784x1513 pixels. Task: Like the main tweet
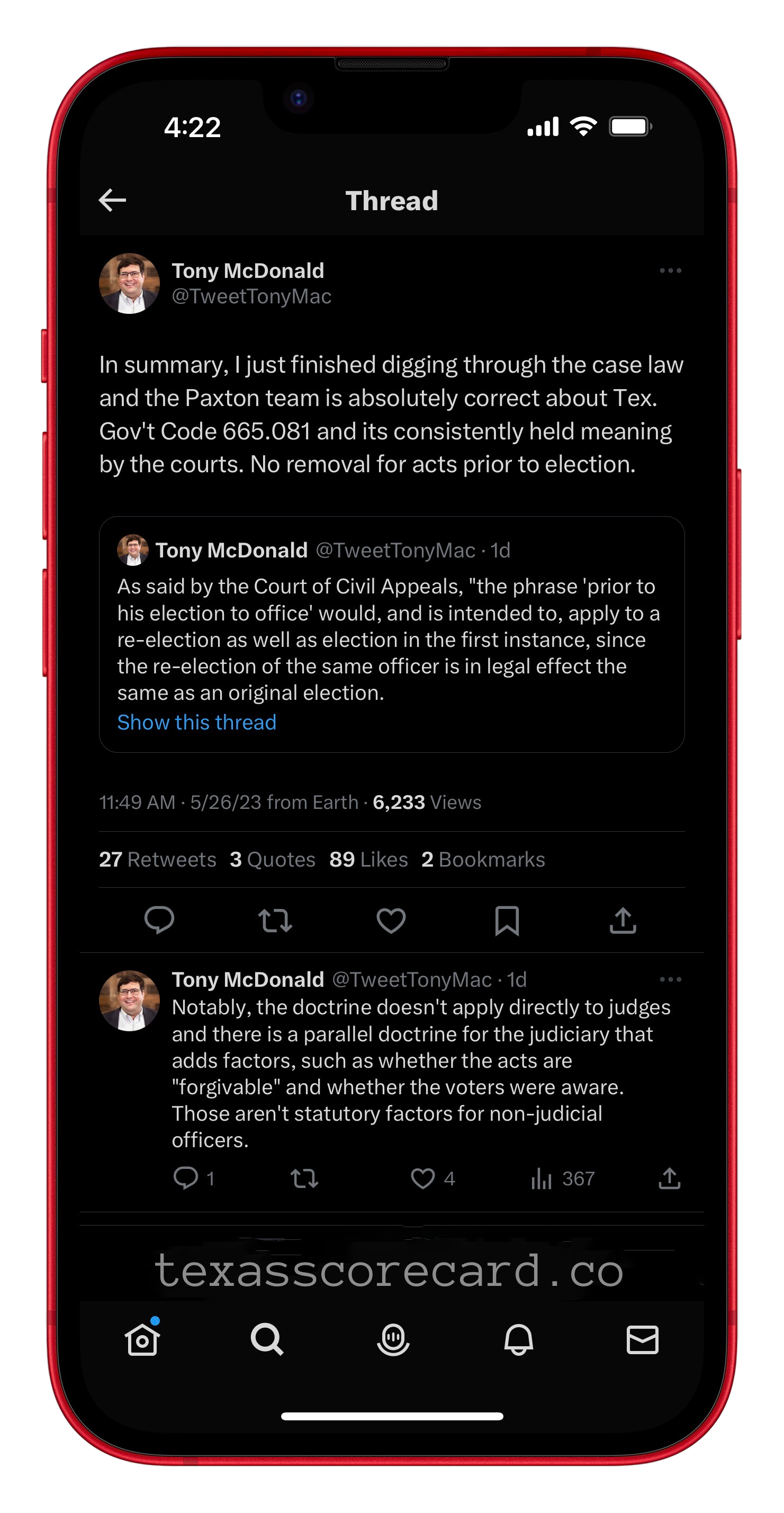(391, 920)
